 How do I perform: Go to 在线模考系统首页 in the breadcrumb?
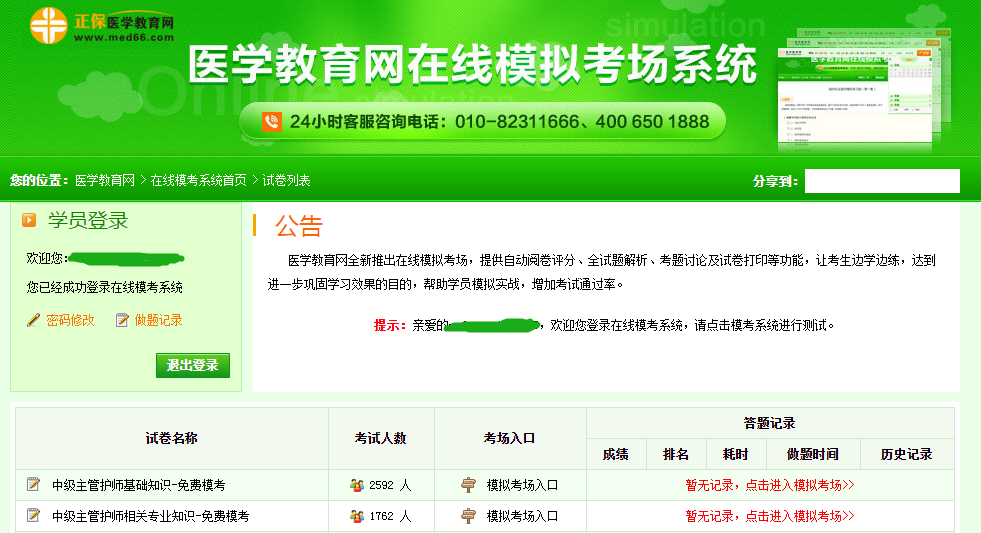pyautogui.click(x=199, y=180)
